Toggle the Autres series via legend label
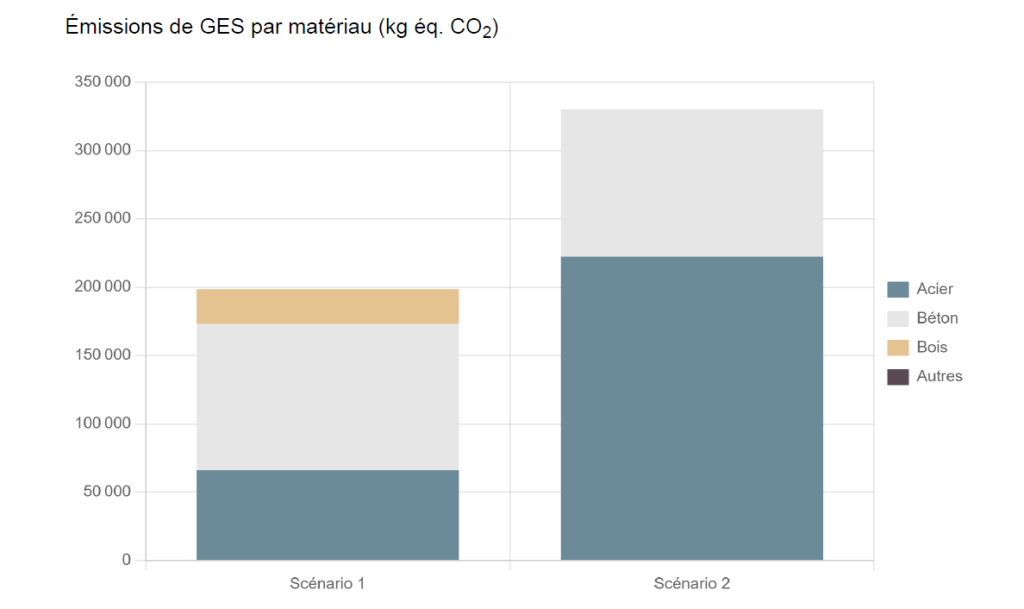1024x609 pixels. [x=939, y=376]
